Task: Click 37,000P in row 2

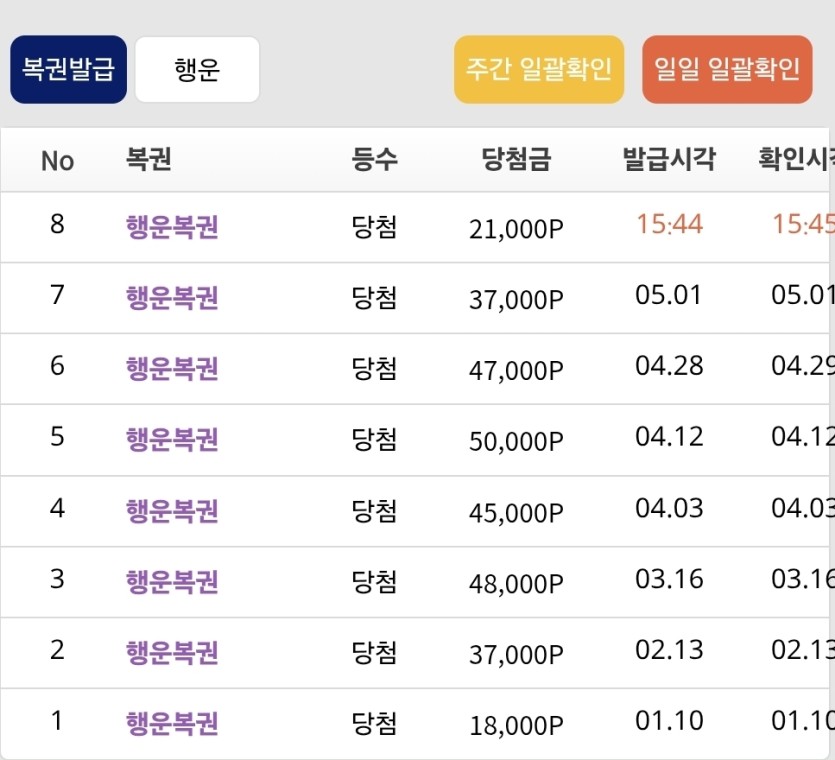Action: 516,655
